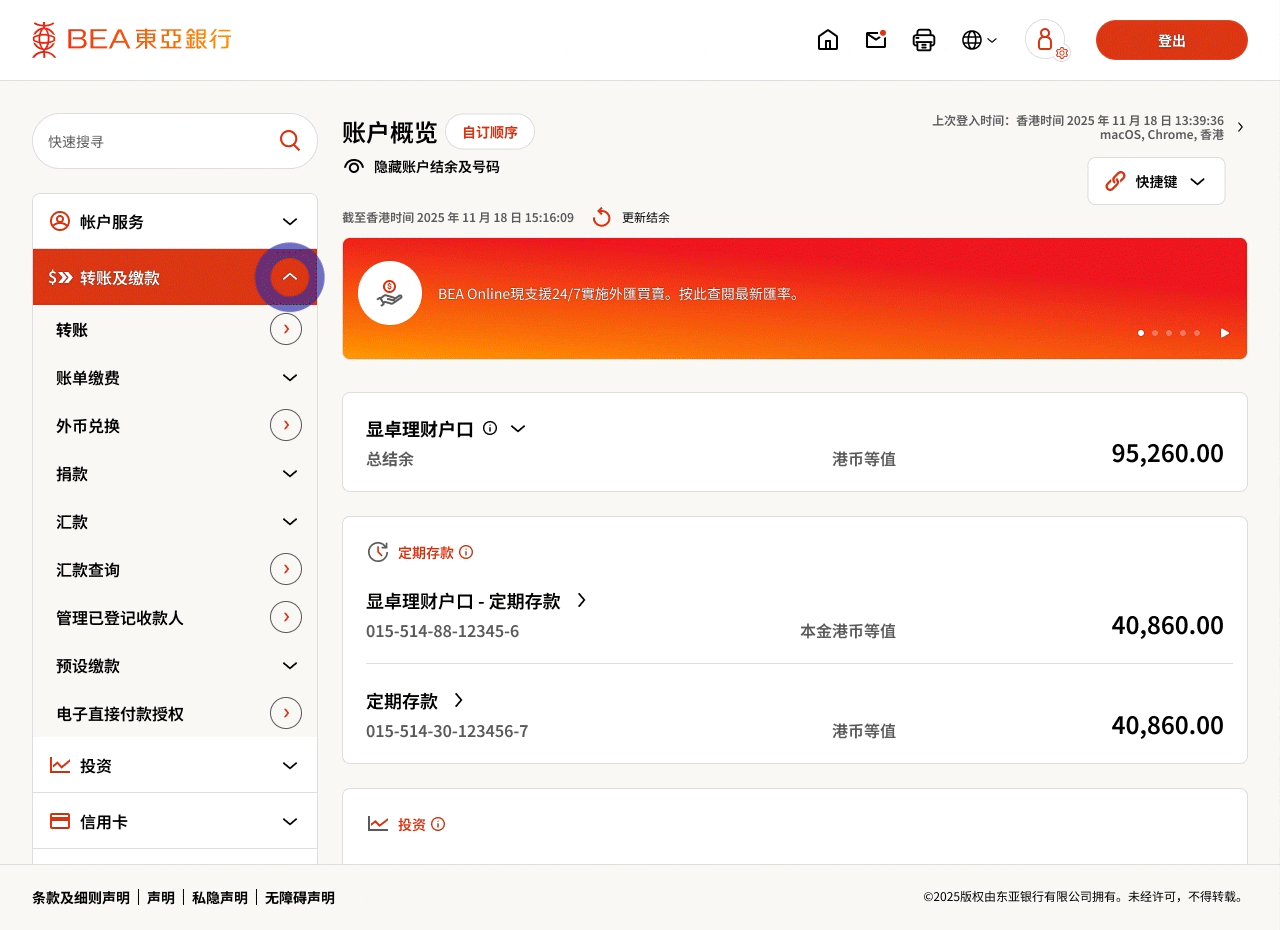Click the home icon in header
The height and width of the screenshot is (930, 1280).
coord(828,40)
